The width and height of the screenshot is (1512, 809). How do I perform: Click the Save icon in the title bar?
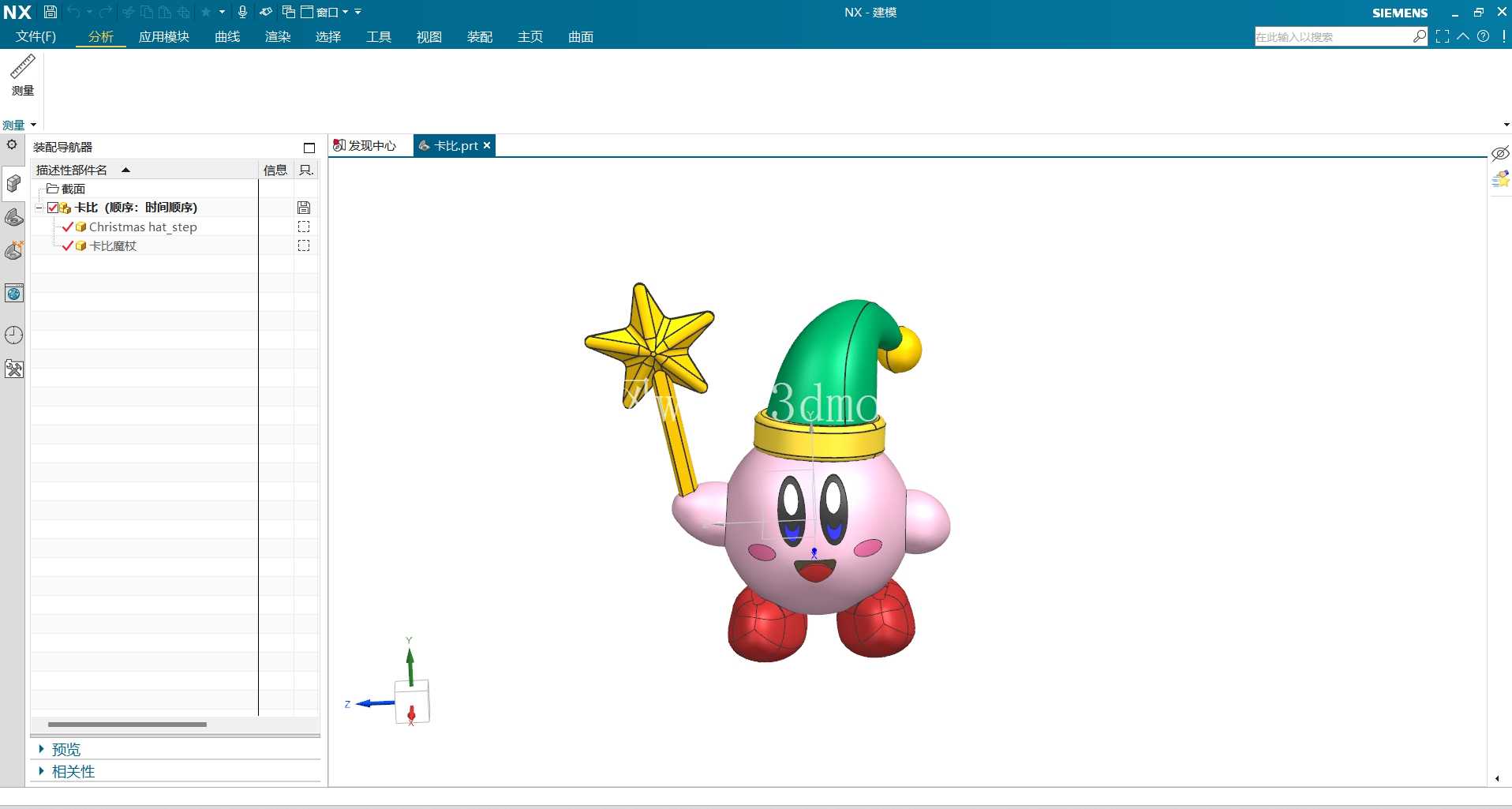coord(50,12)
